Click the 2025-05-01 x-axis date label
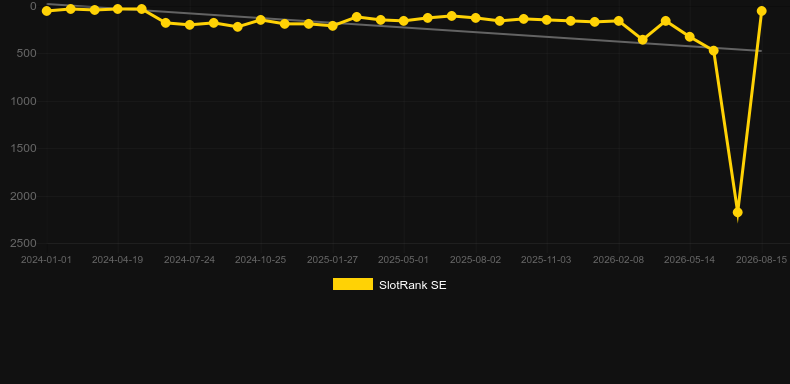This screenshot has height=384, width=790. (x=404, y=260)
